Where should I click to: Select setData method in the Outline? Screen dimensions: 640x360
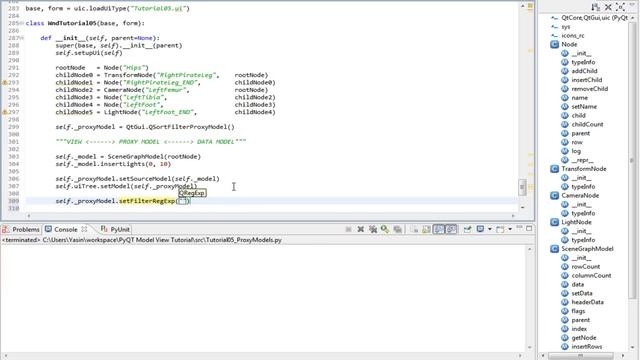pos(582,293)
